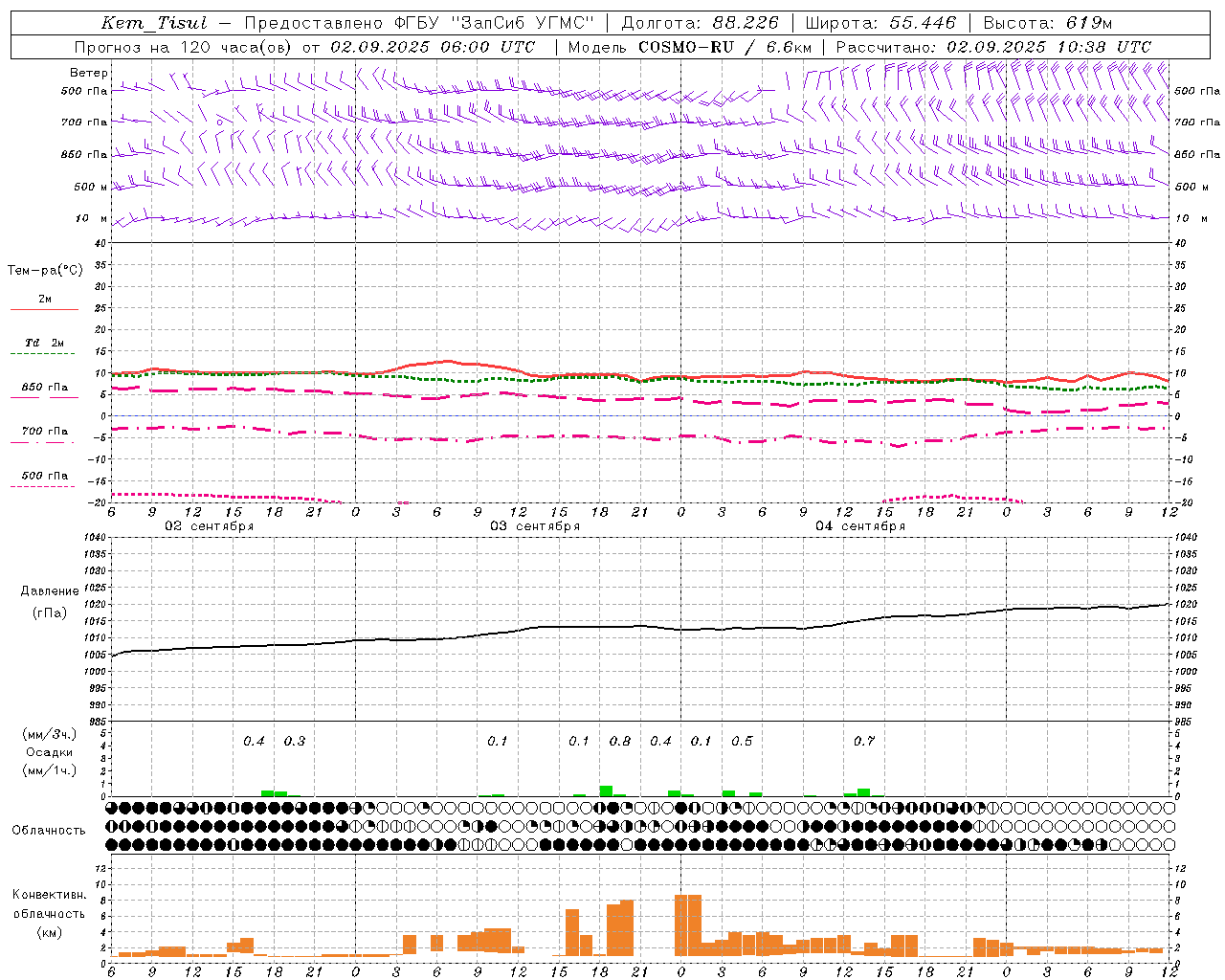The image size is (1225, 980).
Task: Click the Облачность cloud cover label
Action: coord(49,831)
